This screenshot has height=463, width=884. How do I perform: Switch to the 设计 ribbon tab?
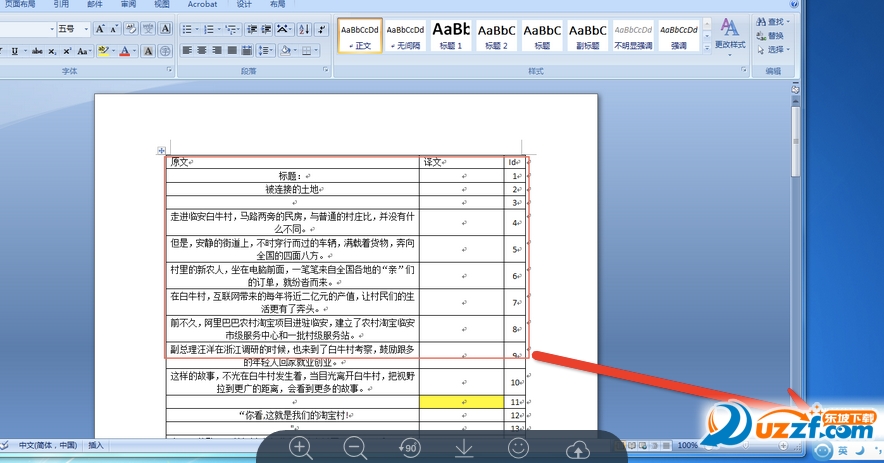point(244,4)
